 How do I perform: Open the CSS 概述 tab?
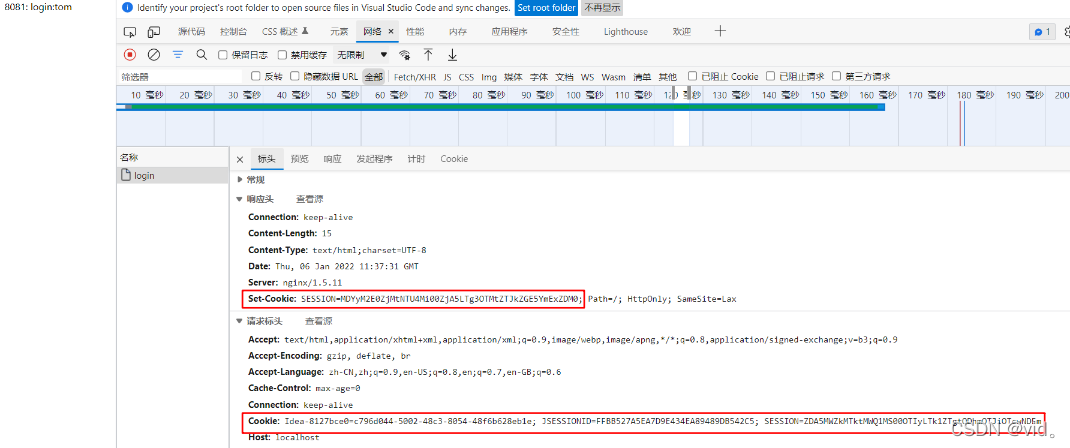(x=285, y=32)
